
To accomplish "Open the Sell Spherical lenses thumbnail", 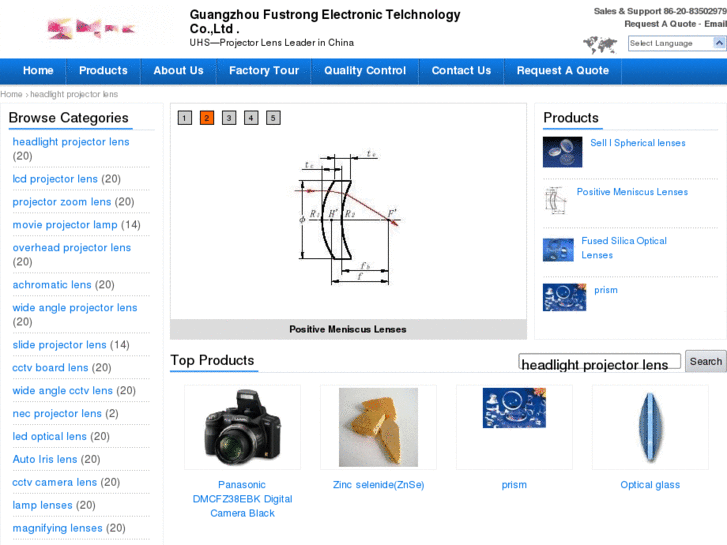I will [562, 152].
